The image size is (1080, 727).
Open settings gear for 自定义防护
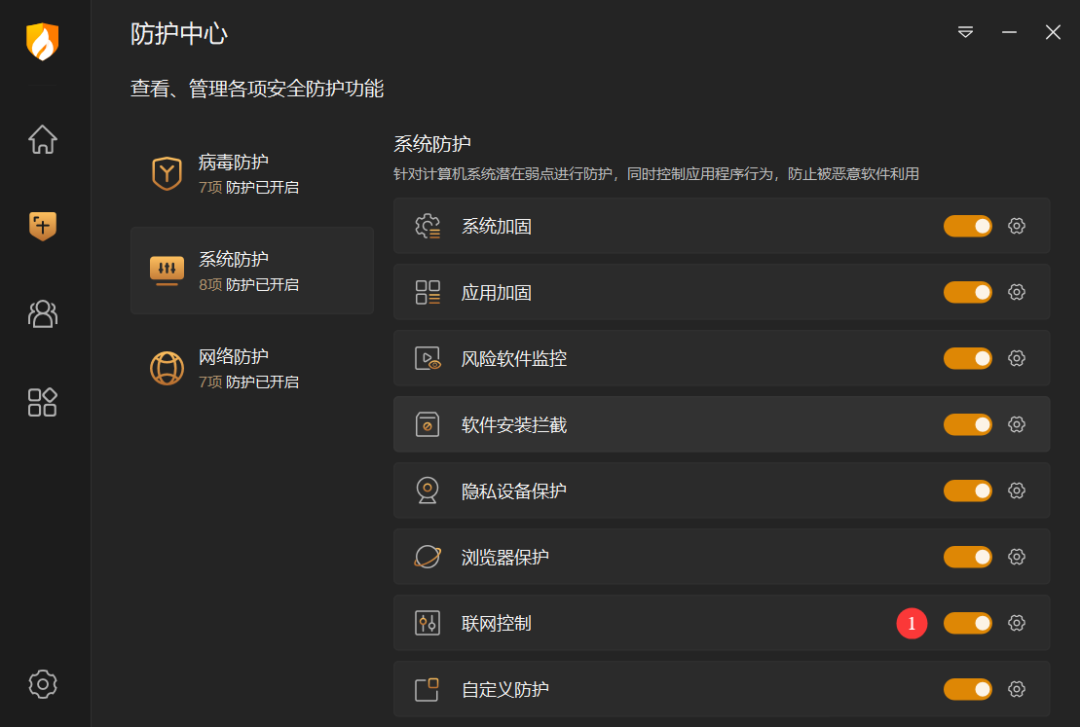tap(1017, 689)
